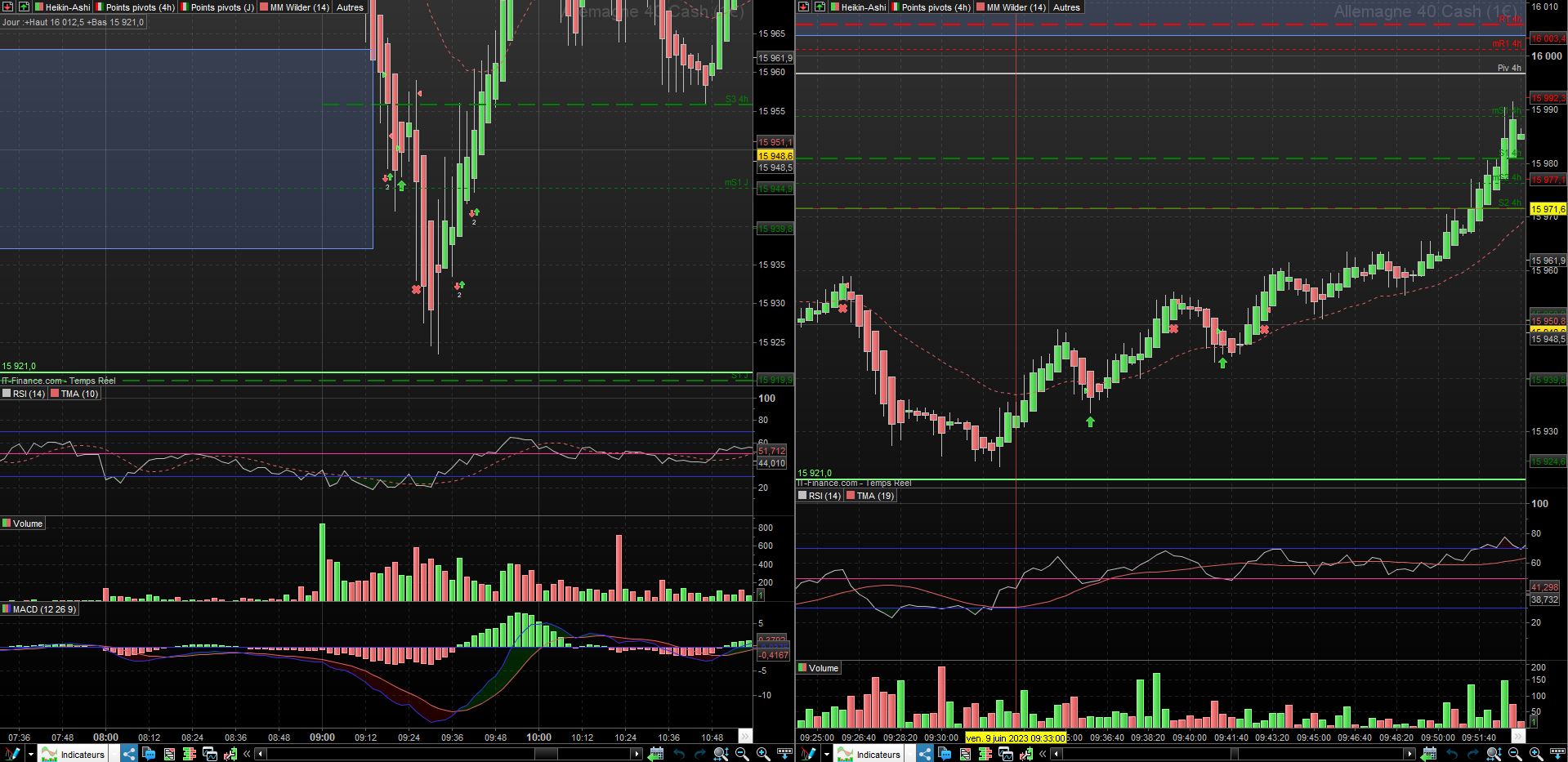The height and width of the screenshot is (762, 1568).
Task: Open the RSI (14) label in left chart
Action: click(24, 394)
